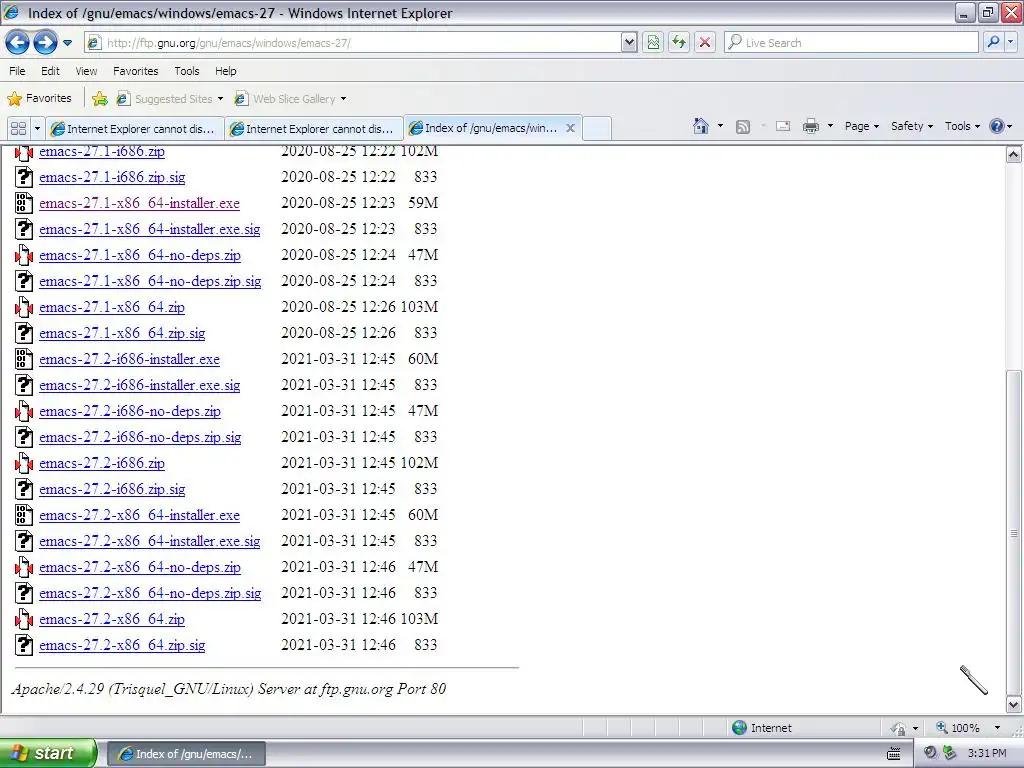Screen dimensions: 1024x768
Task: Download emacs-27.2-x86_64-installer.exe
Action: pyautogui.click(x=139, y=515)
